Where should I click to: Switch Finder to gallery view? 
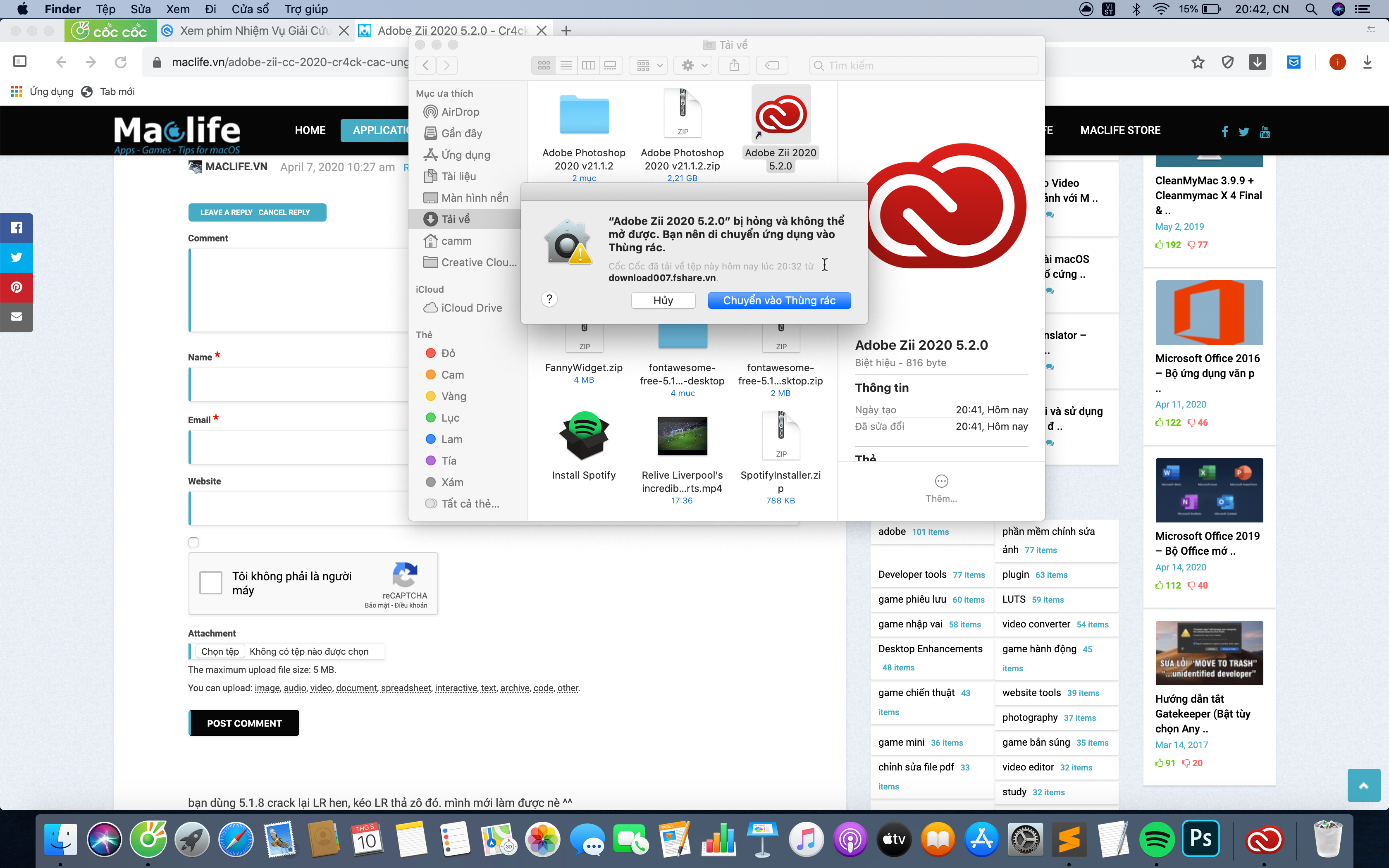[x=610, y=65]
